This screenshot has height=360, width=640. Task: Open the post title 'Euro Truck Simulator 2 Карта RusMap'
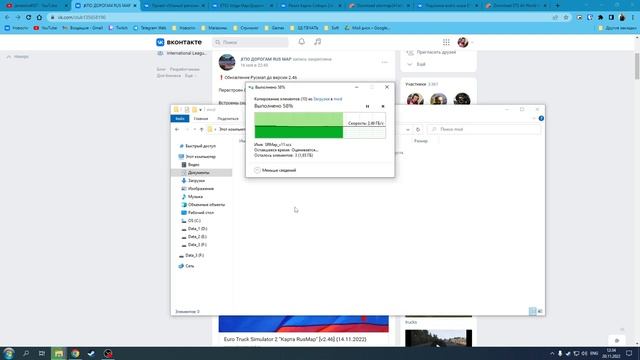295,339
